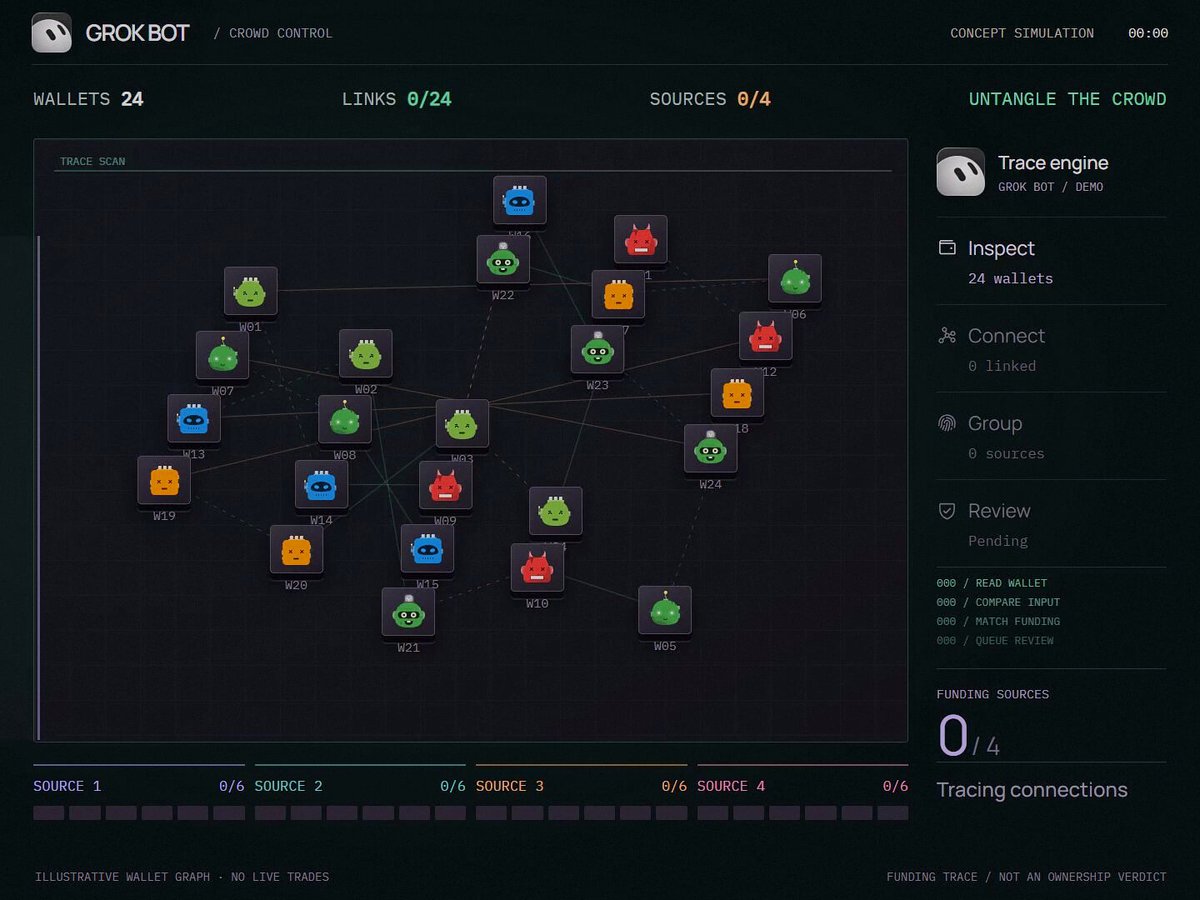Select zombie wallet above W10
Viewport: 1200px width, 900px height.
tap(555, 512)
